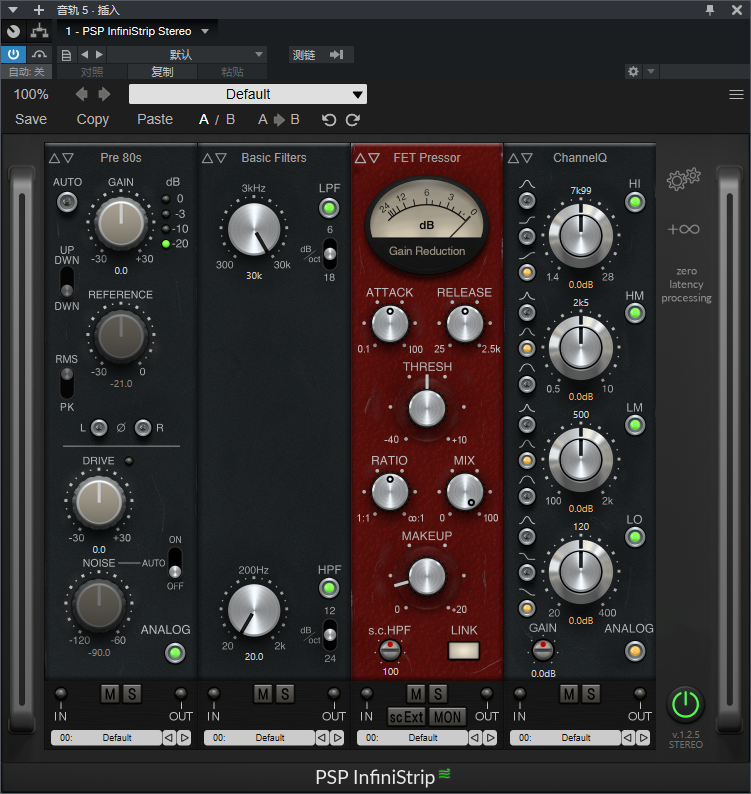
Task: Open the gears settings icon on right panel
Action: (684, 179)
